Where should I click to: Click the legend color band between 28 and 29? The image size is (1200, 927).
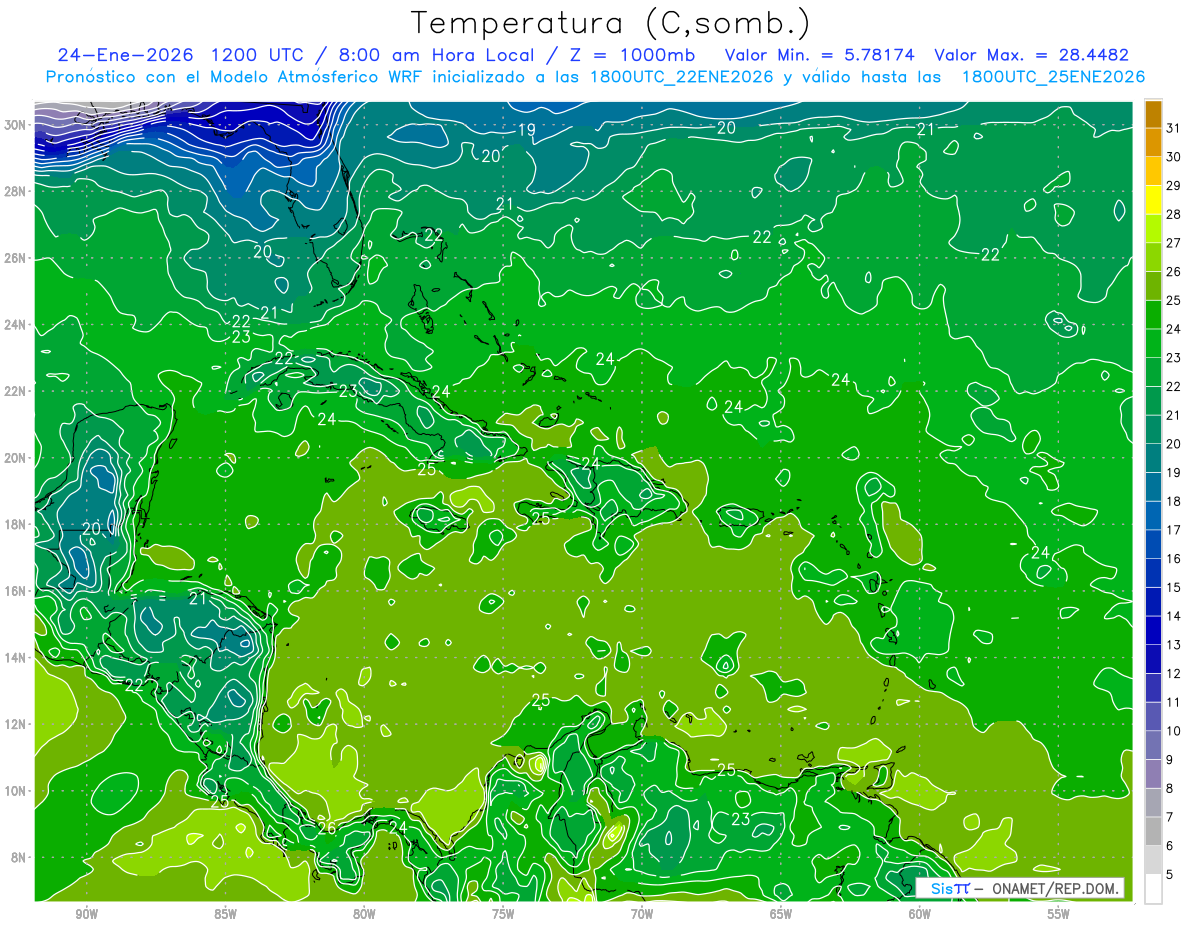[x=1153, y=200]
